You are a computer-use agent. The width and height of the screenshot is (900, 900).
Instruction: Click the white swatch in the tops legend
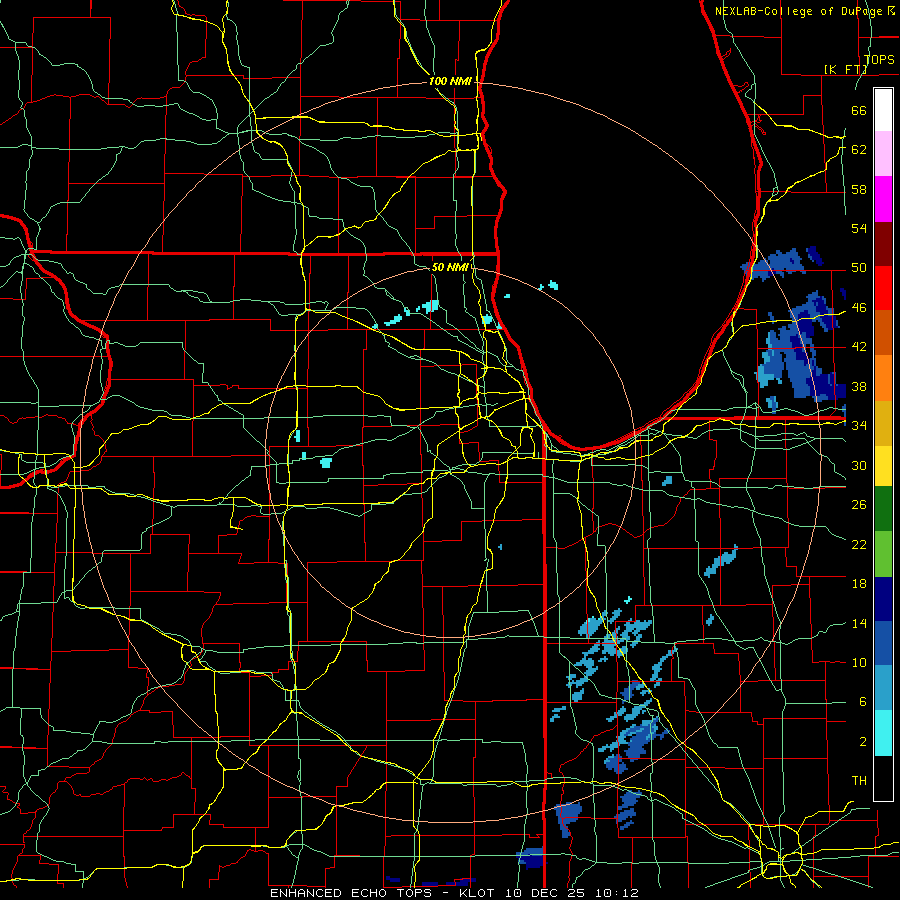pos(883,110)
